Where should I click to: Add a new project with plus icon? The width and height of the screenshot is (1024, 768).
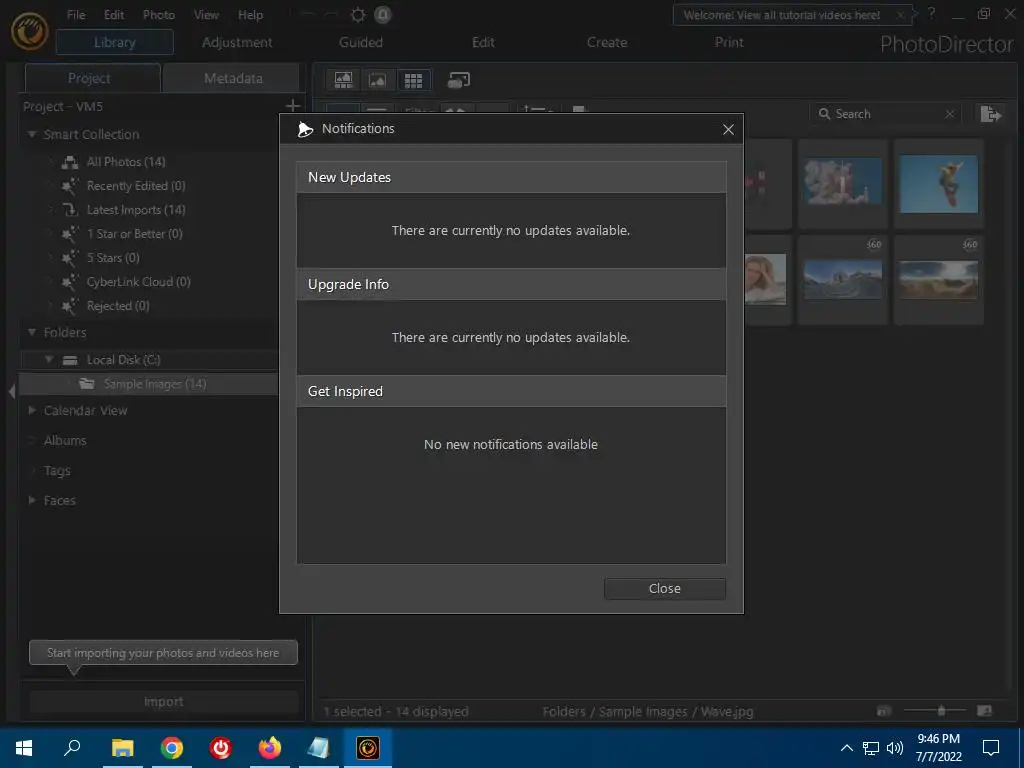click(x=293, y=105)
